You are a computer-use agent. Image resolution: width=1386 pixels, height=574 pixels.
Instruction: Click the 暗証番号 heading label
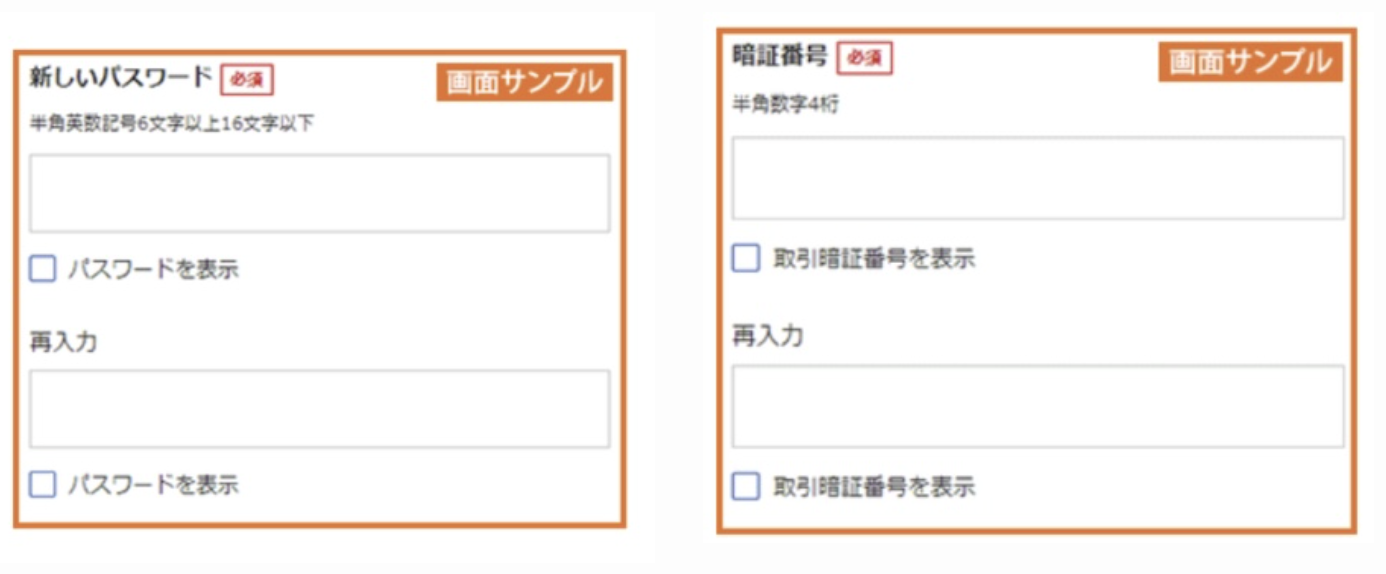coord(780,56)
